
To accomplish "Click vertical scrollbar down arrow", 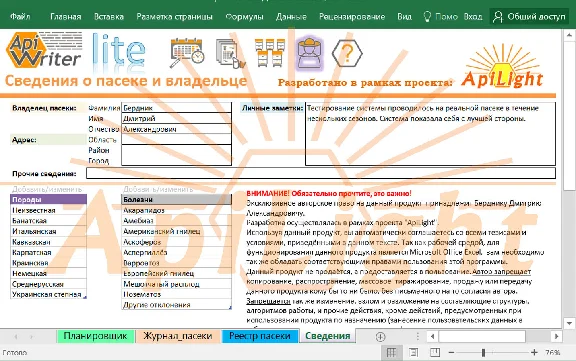I will pos(569,323).
